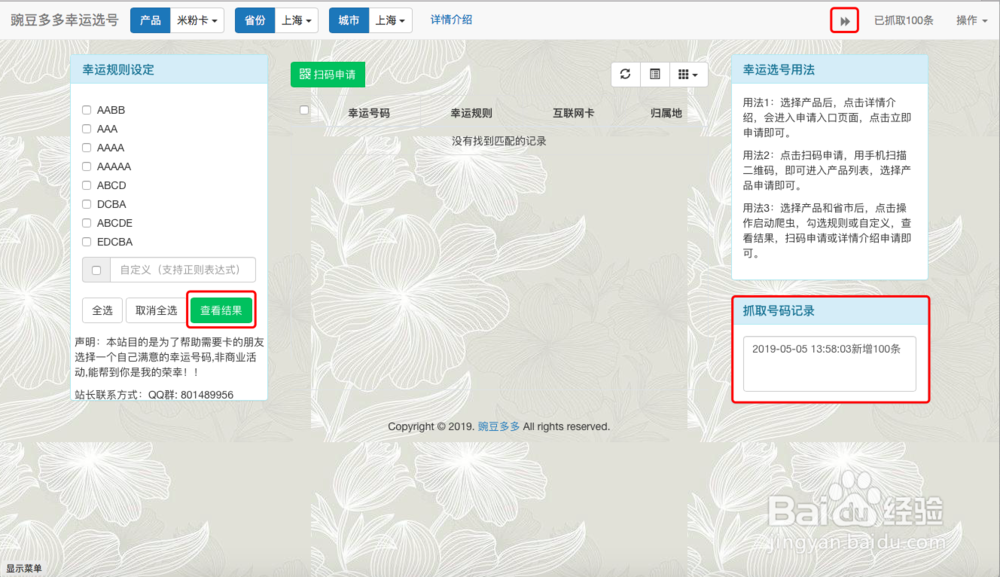Open the 操作 actions dropdown
Screen dimensions: 1000x577
click(971, 18)
